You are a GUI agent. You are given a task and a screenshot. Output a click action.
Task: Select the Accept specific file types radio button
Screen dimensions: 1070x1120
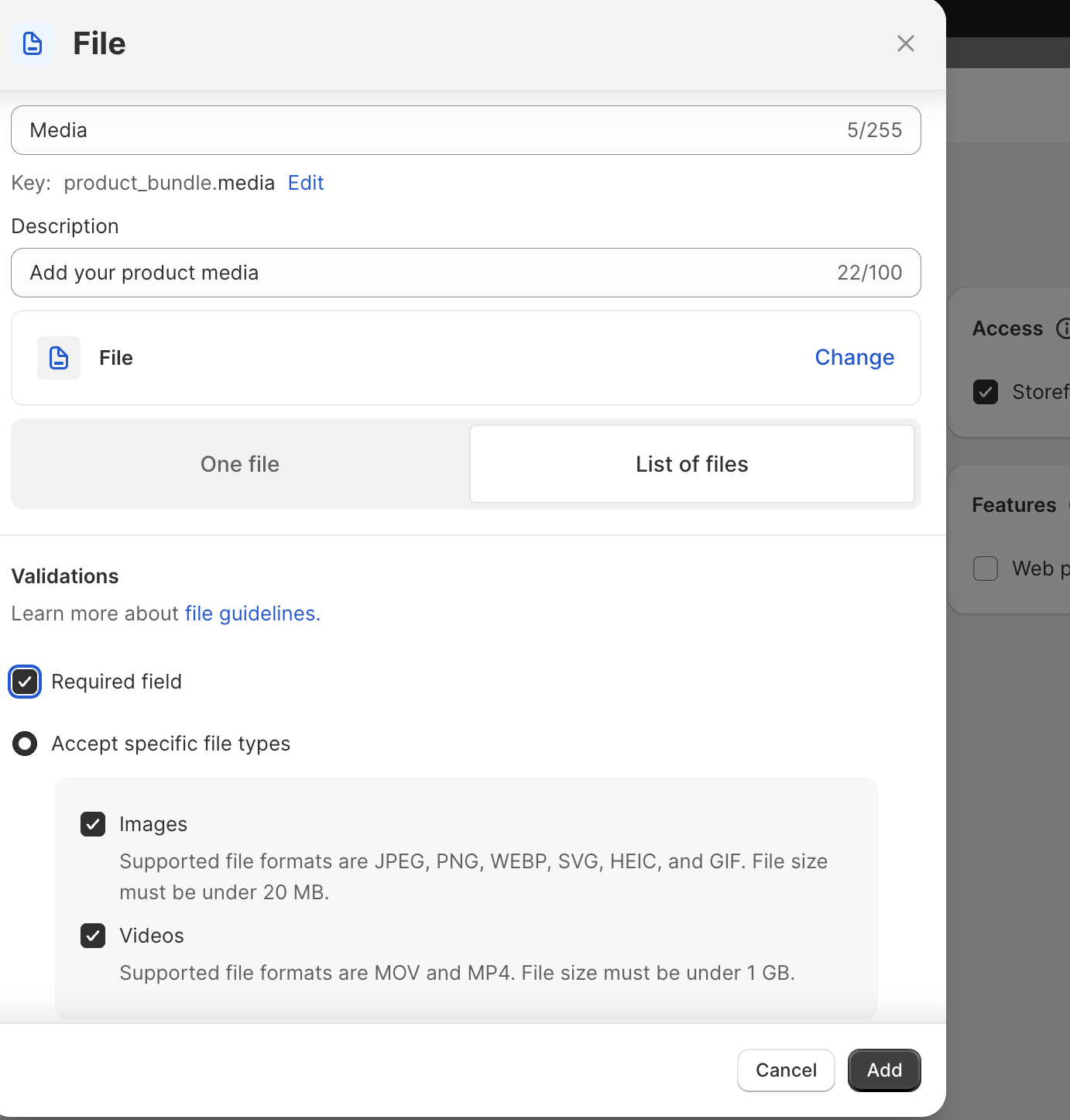click(x=25, y=743)
